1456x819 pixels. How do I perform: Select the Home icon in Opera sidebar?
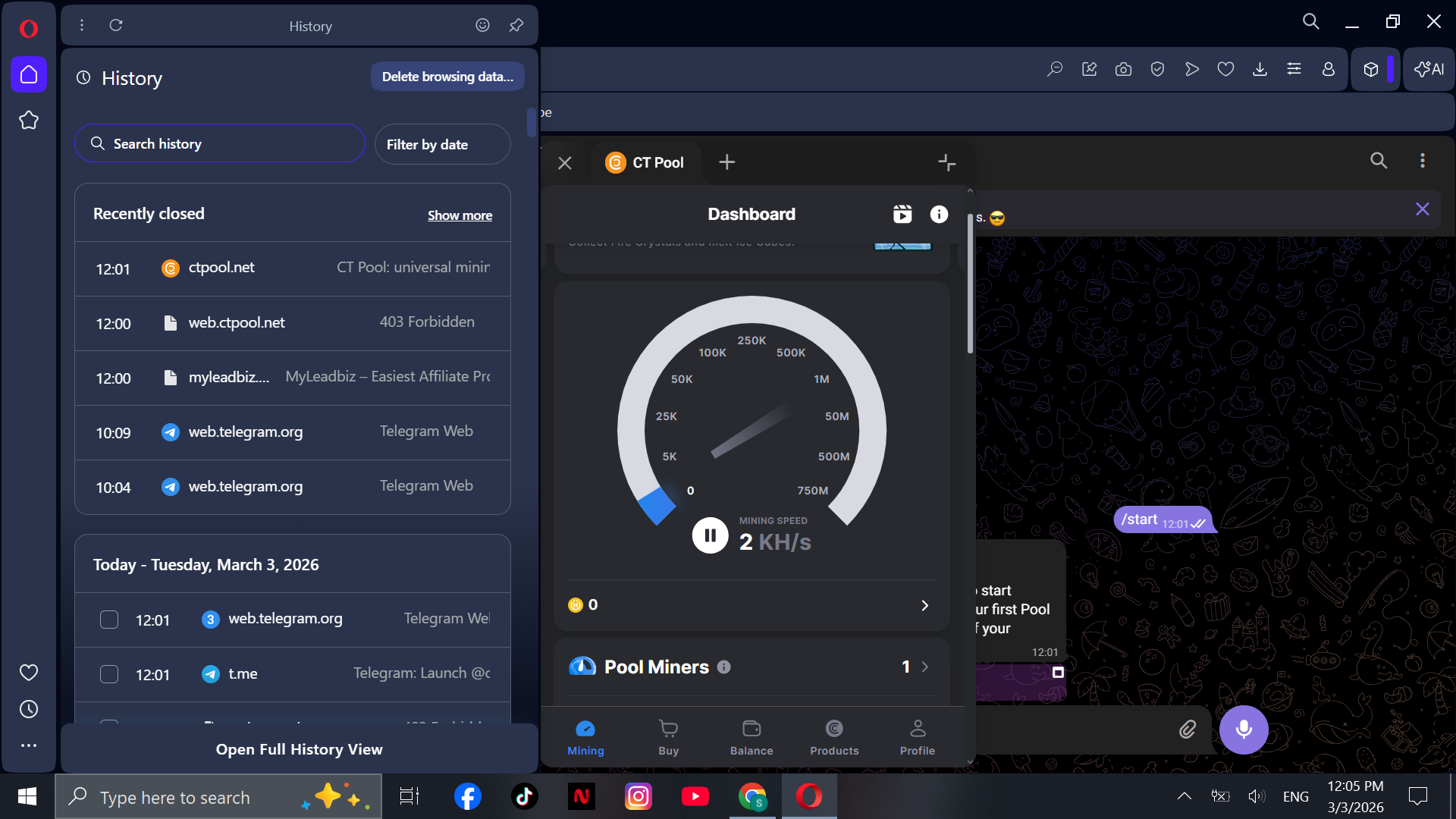[29, 74]
